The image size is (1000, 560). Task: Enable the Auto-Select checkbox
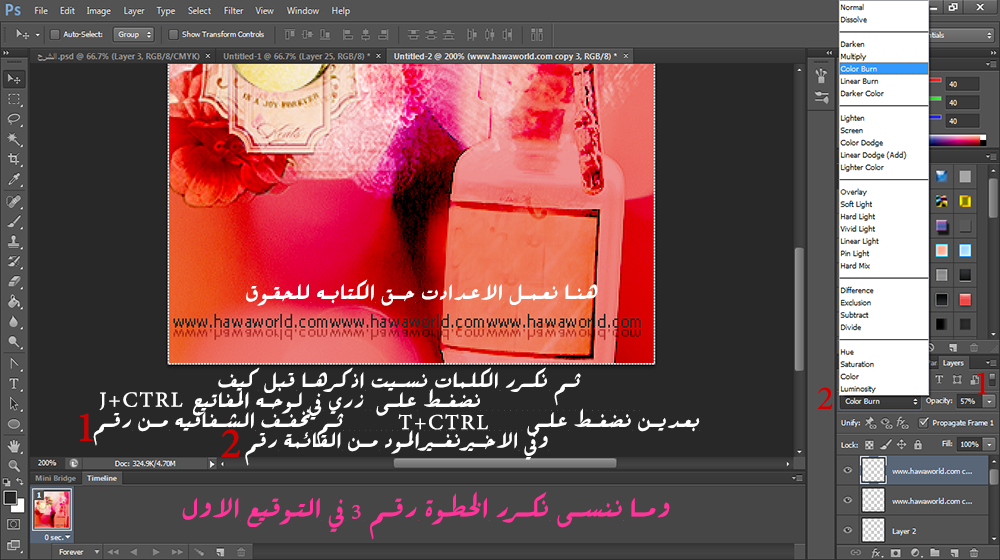[x=54, y=34]
